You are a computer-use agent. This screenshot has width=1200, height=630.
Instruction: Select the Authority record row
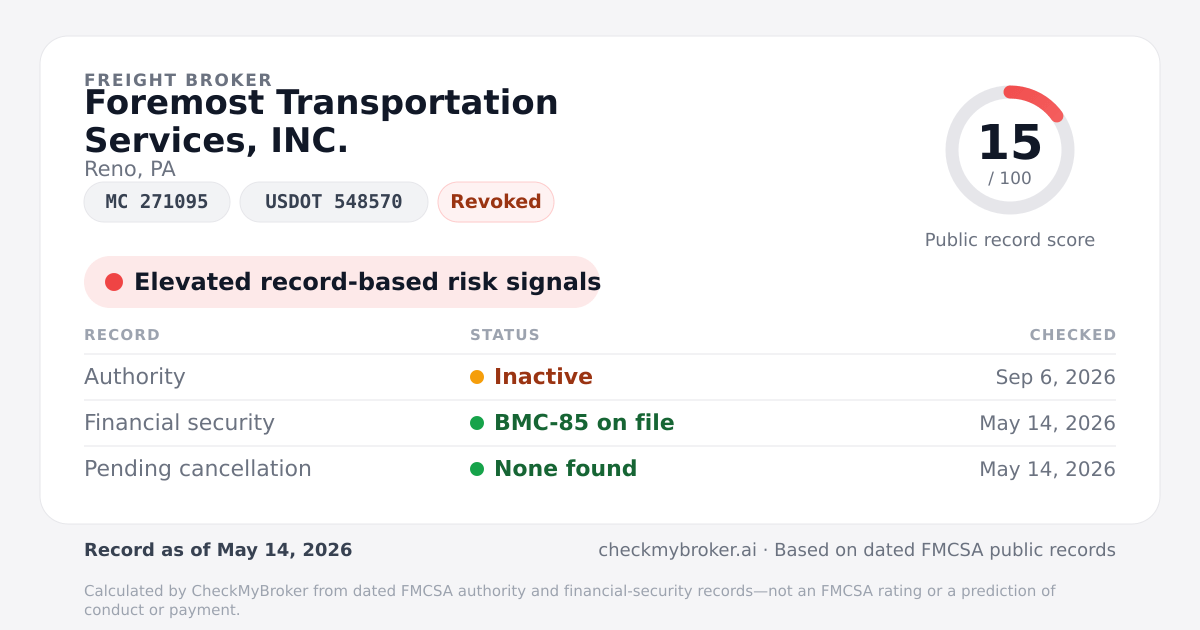pyautogui.click(x=600, y=377)
